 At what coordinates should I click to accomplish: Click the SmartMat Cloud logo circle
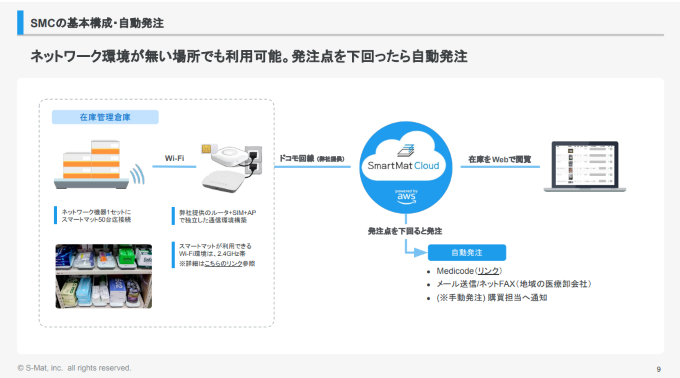coord(405,167)
